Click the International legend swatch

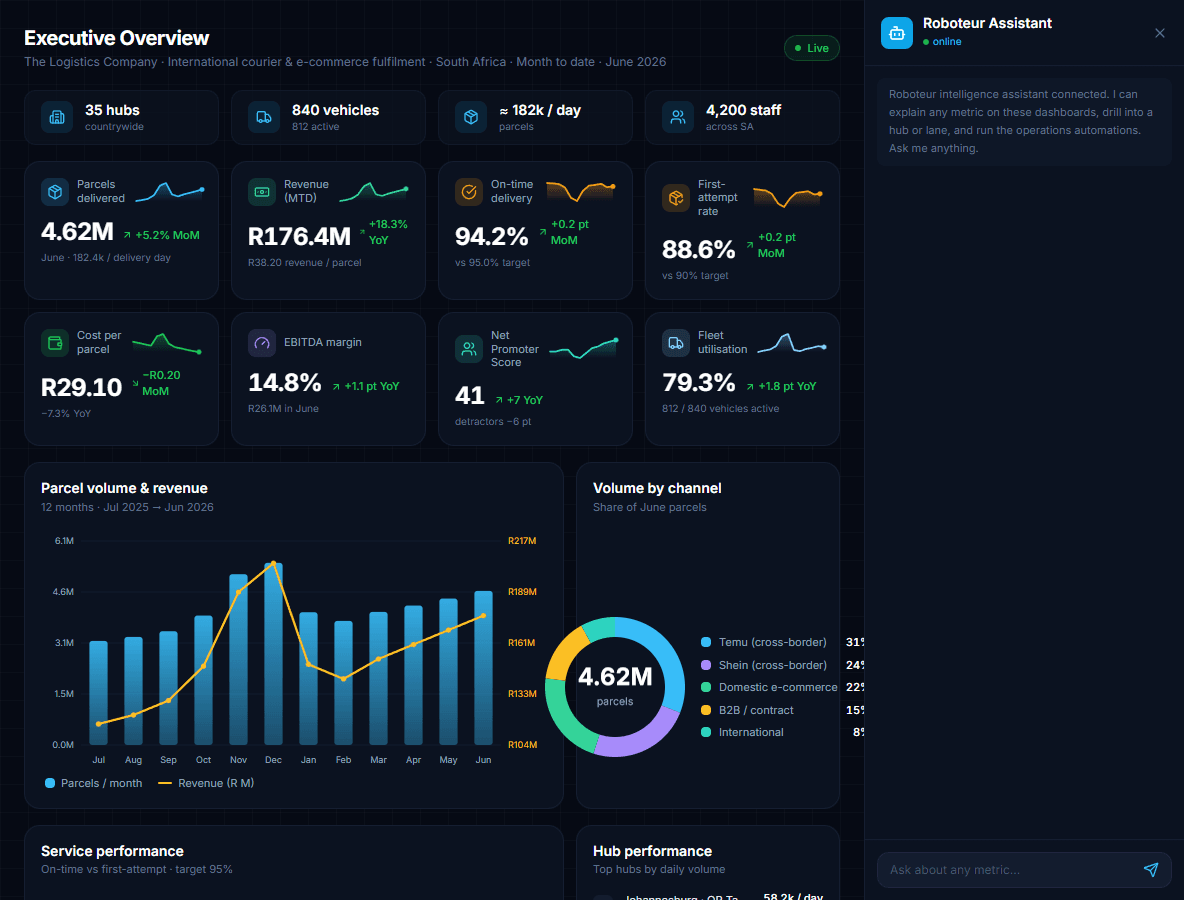pos(706,732)
